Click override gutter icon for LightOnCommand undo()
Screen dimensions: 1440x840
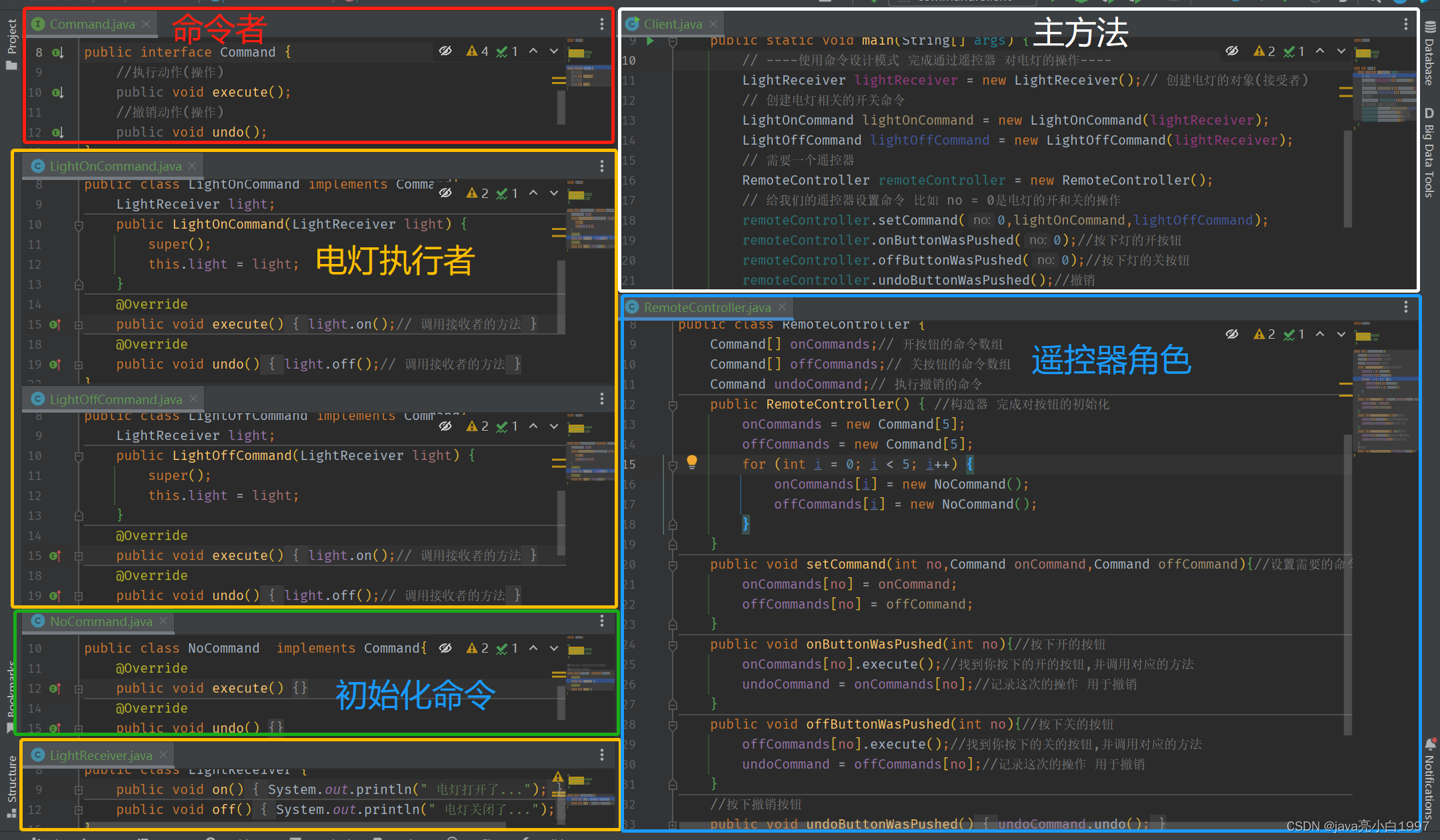pyautogui.click(x=55, y=364)
